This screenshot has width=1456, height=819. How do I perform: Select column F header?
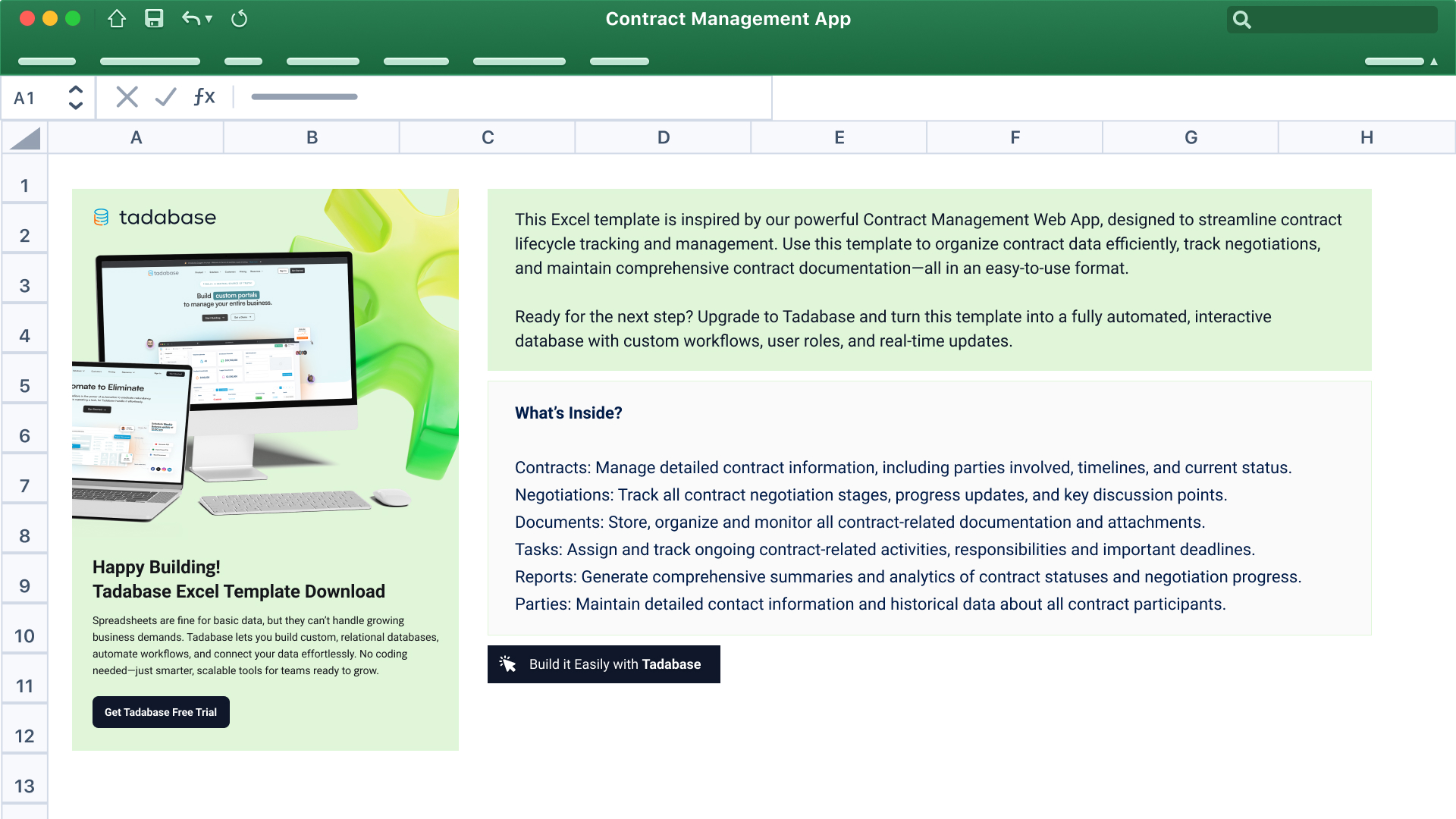coord(1015,138)
